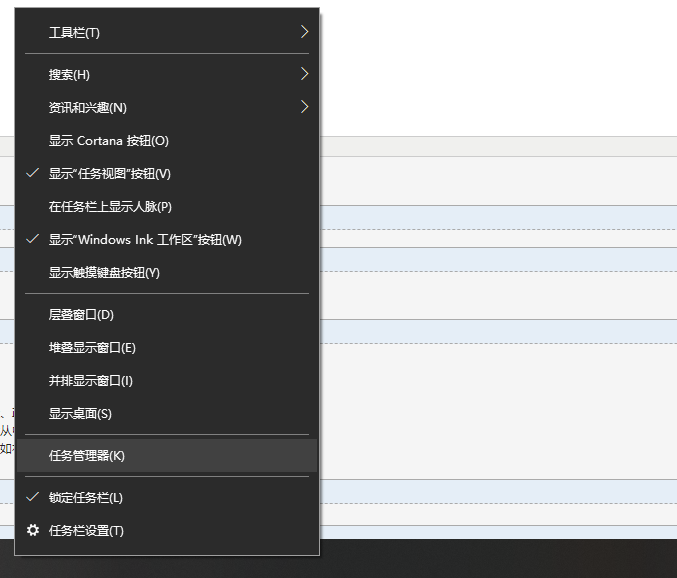Expand the chevron beside 资讯和兴趣(N)
This screenshot has width=677, height=578.
point(304,107)
